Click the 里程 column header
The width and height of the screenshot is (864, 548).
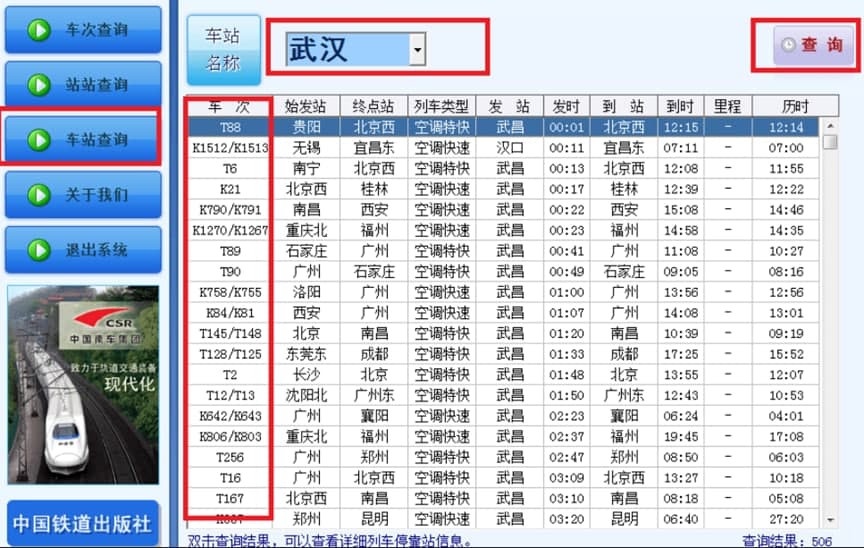[x=728, y=106]
